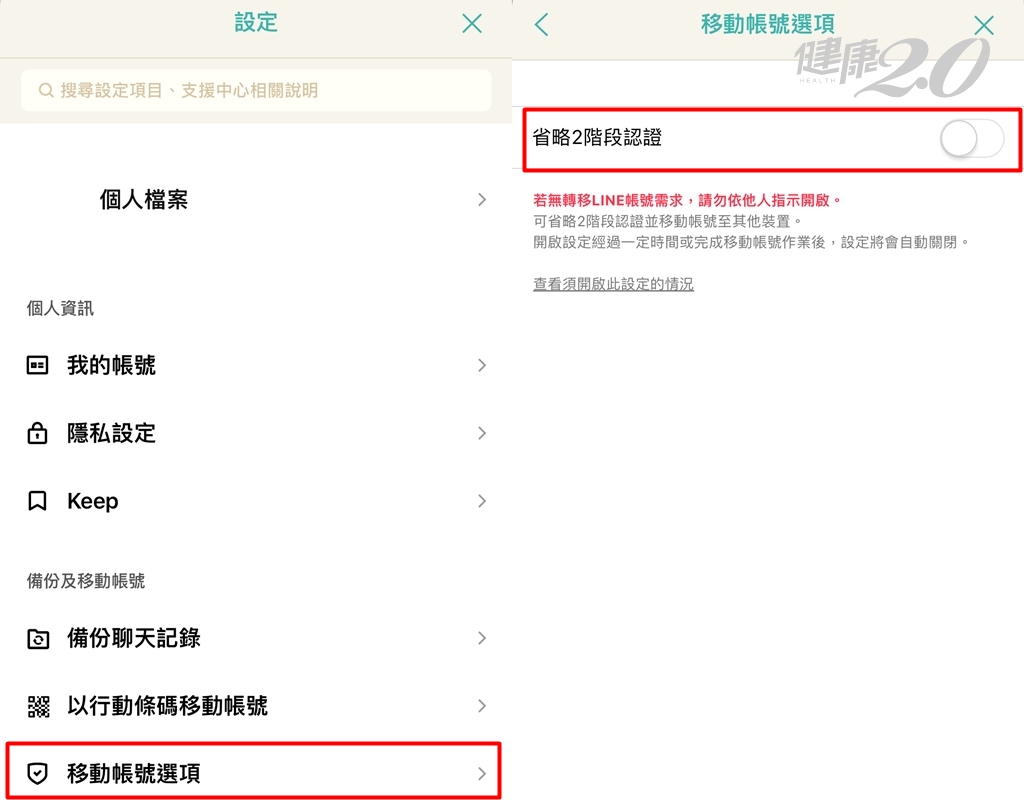The image size is (1024, 800).
Task: Select the 備份聊天記錄 menu entry
Action: point(134,639)
